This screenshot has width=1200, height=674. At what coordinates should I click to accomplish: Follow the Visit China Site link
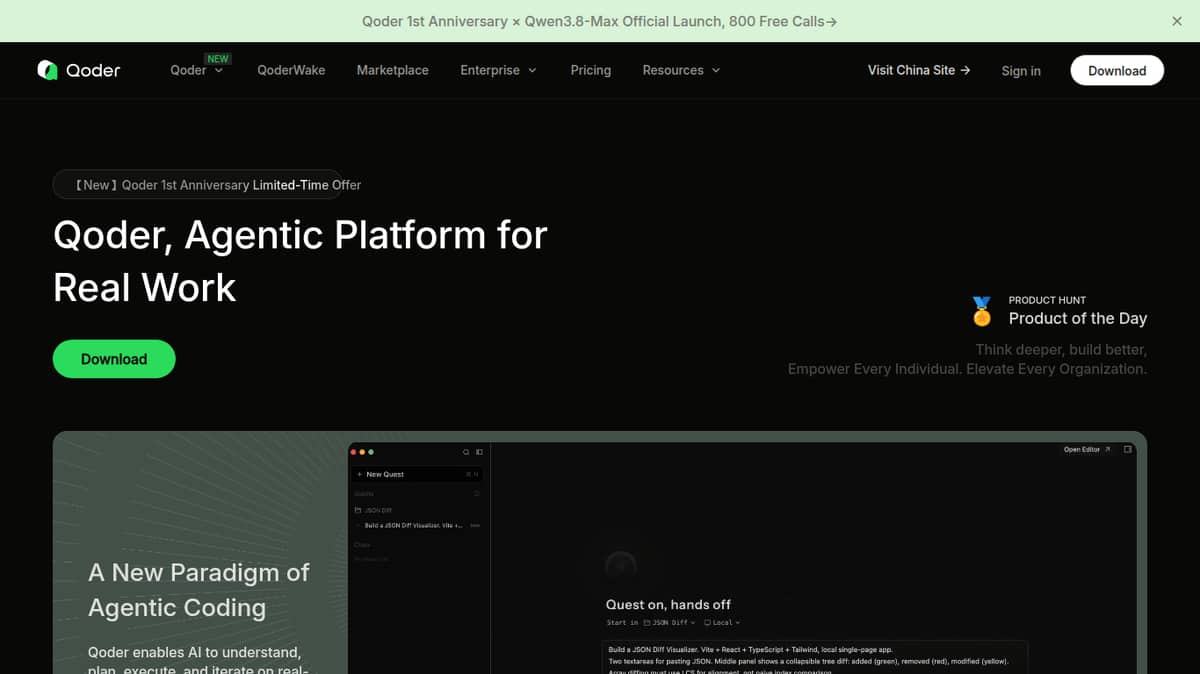pos(919,70)
